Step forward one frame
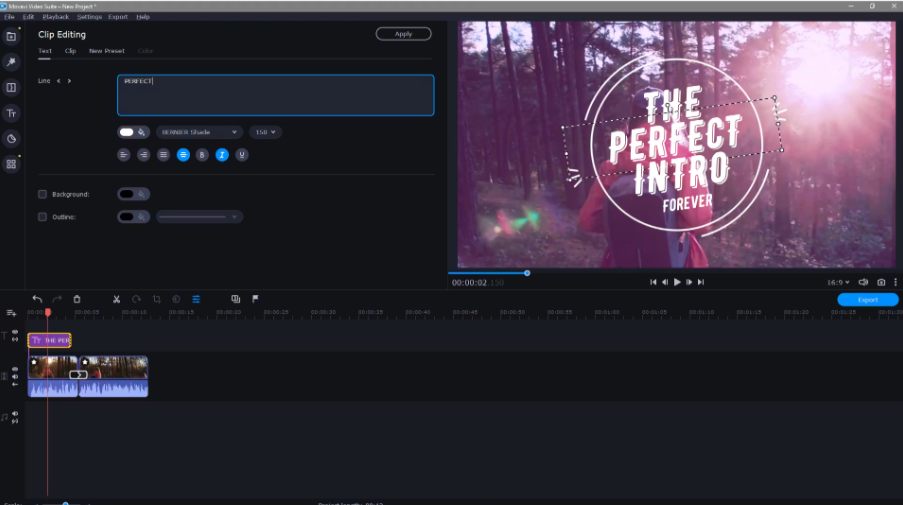The height and width of the screenshot is (505, 903). coord(689,282)
